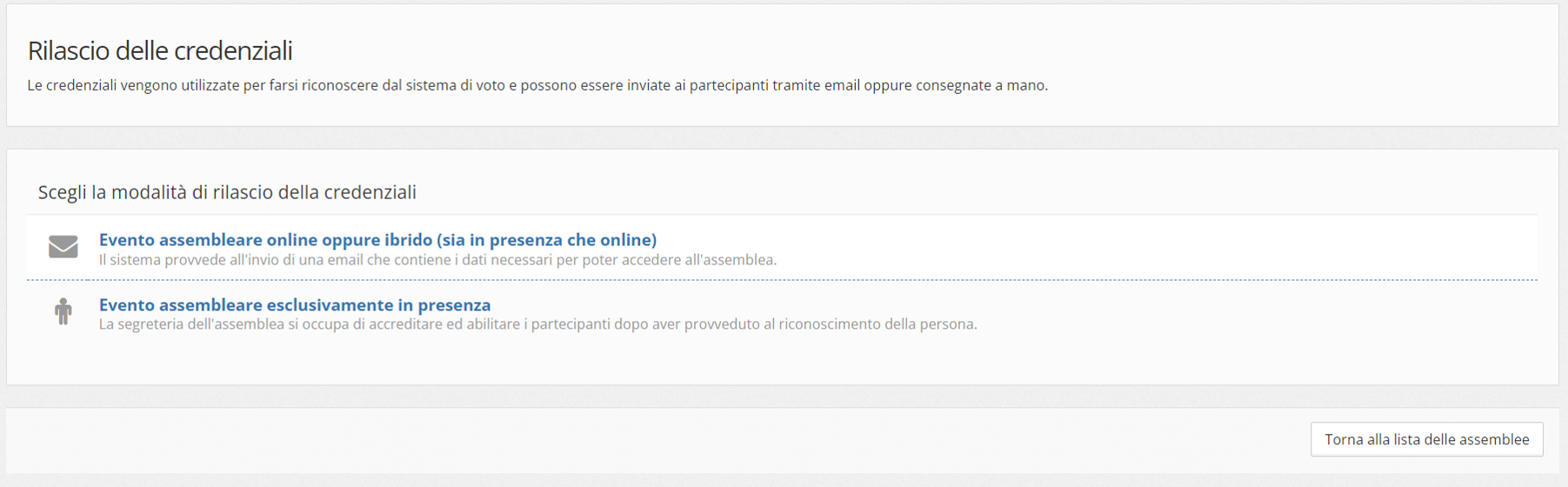
Task: Click the description about sending an email
Action: pos(437,260)
